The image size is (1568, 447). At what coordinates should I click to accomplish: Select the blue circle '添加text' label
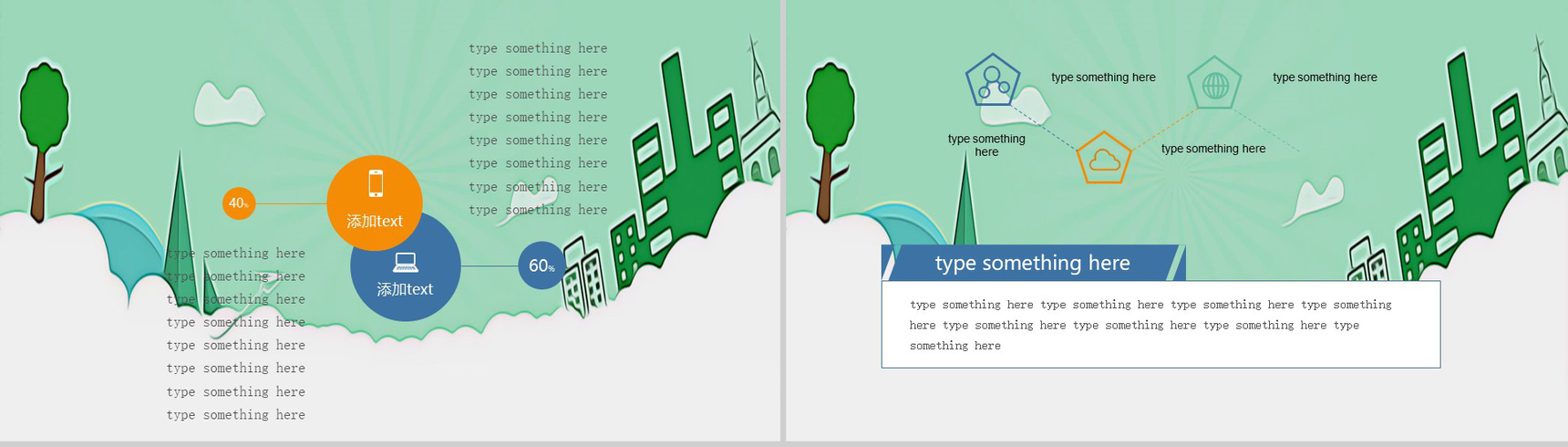coord(405,289)
